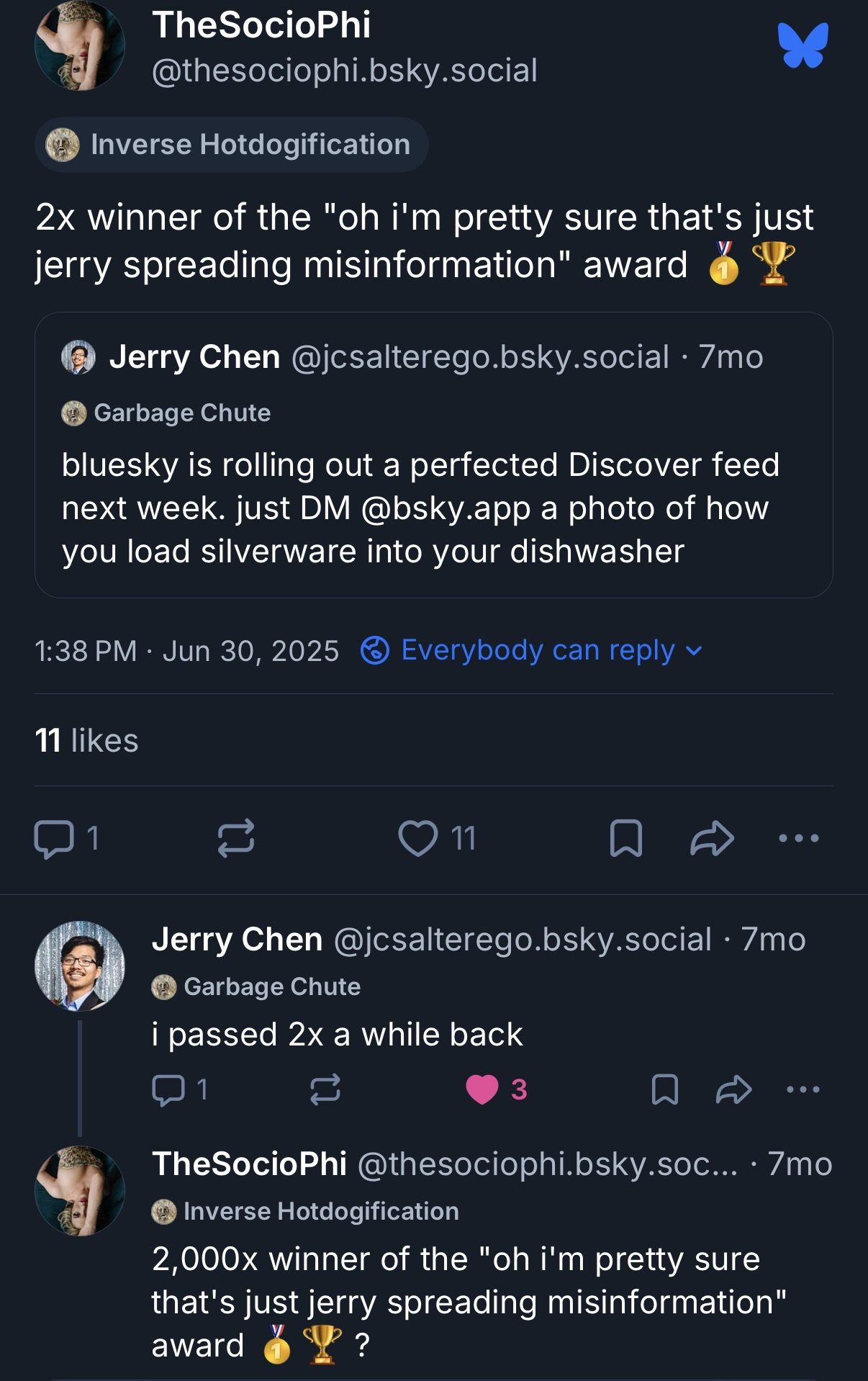Reply to TheSocioPhi's main post
The width and height of the screenshot is (868, 1381).
point(55,839)
